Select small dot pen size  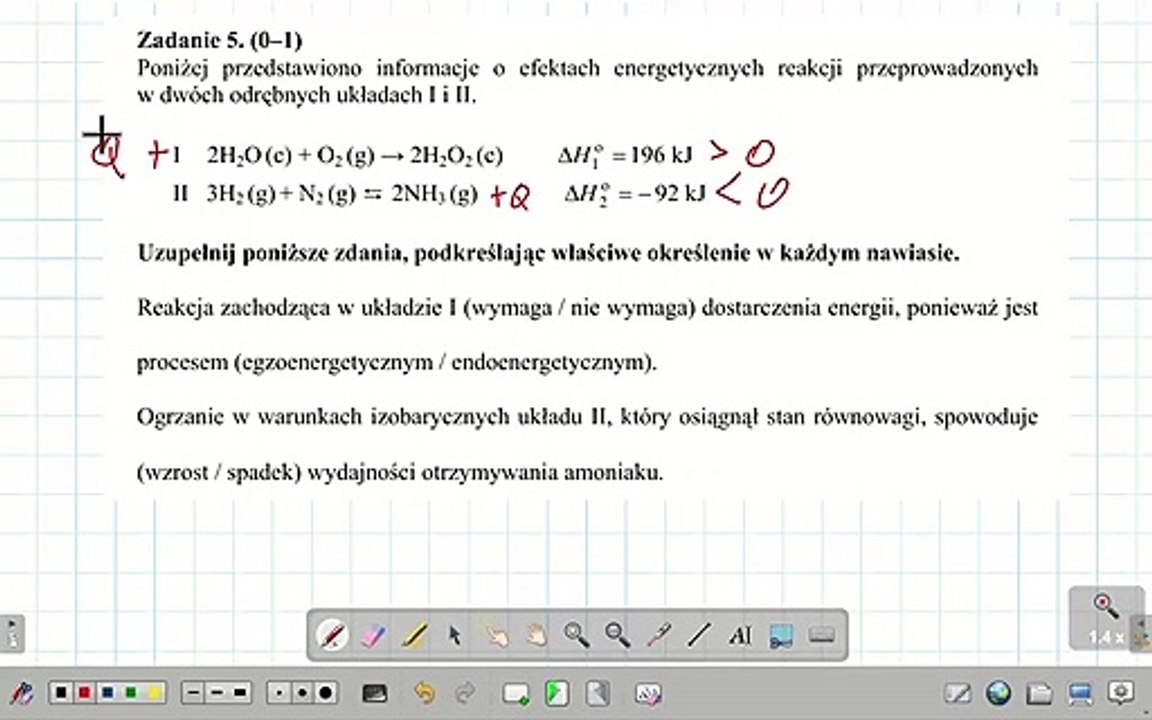coord(279,693)
